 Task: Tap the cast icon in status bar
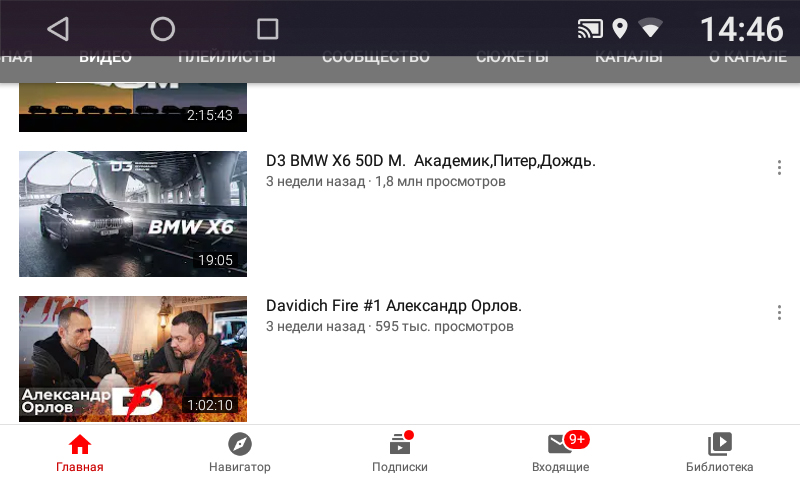pyautogui.click(x=590, y=29)
